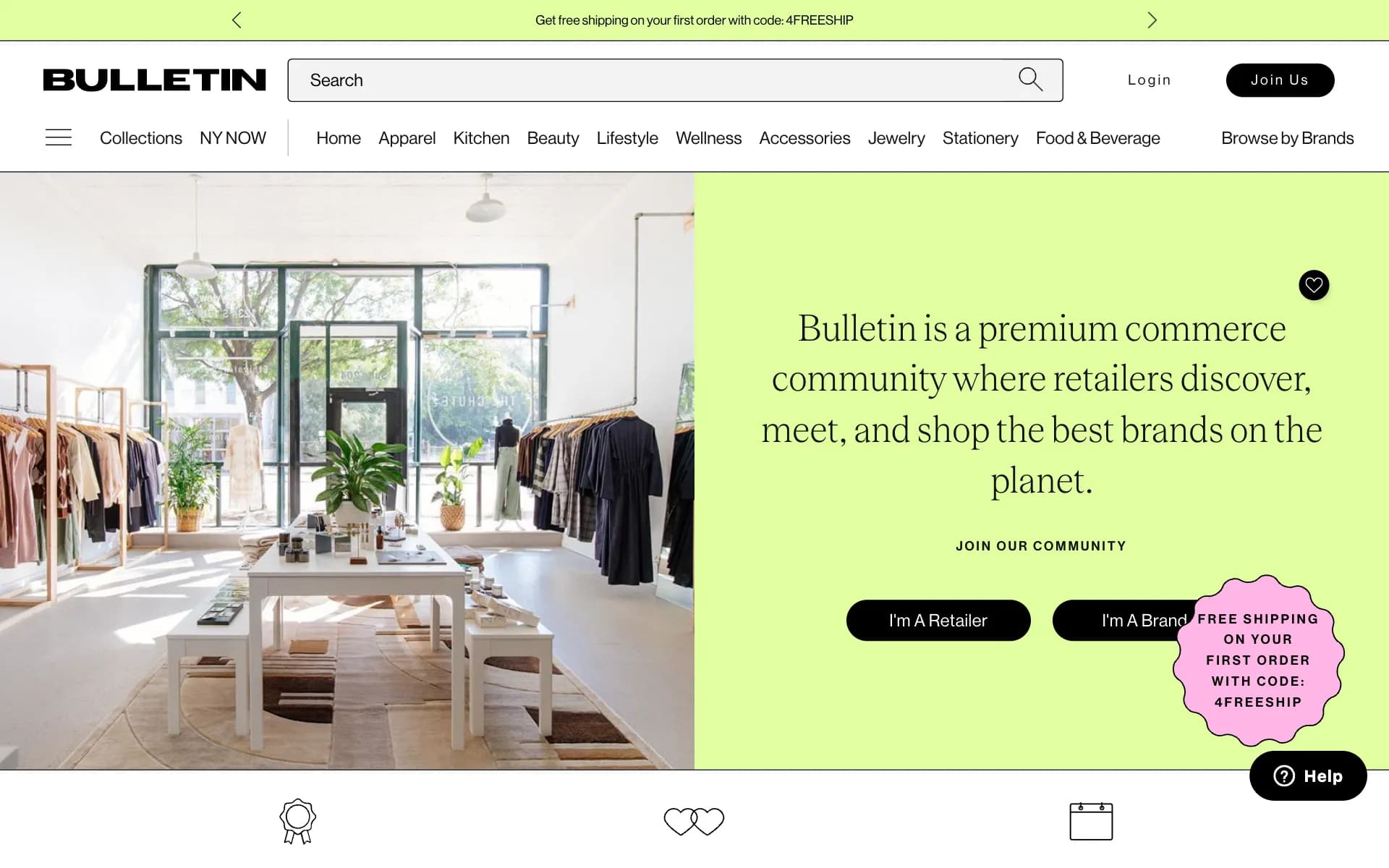1389x868 pixels.
Task: Go to Food & Beverage category
Action: click(x=1097, y=138)
